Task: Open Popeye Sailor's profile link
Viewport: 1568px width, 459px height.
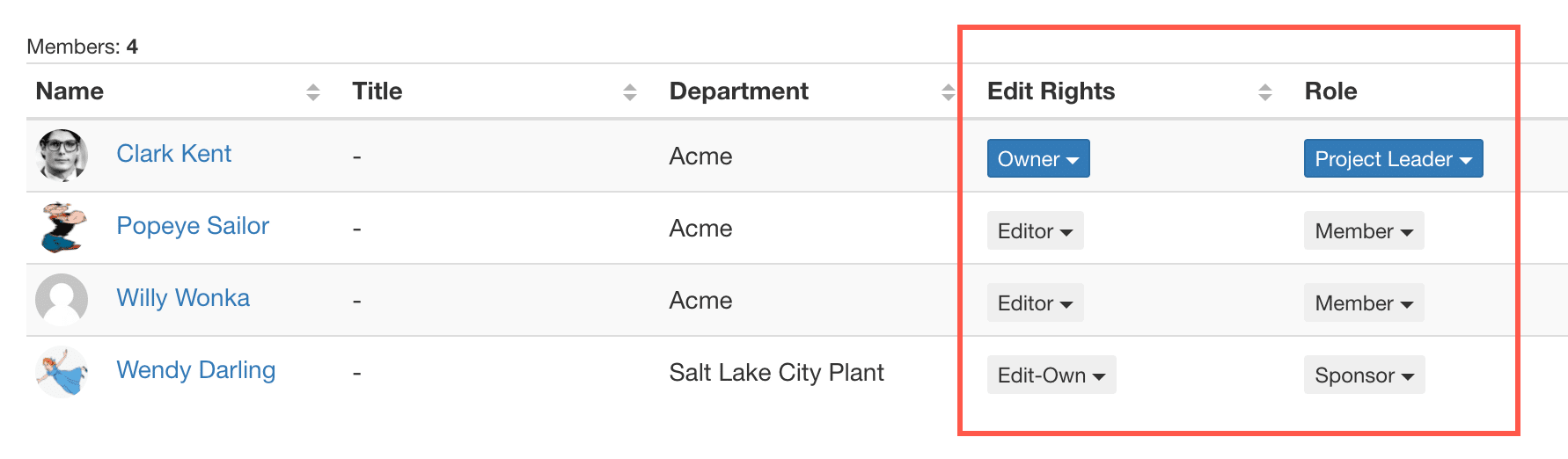Action: 193,226
